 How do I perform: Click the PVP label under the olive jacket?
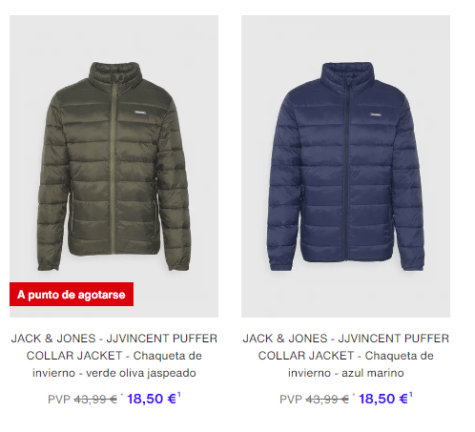click(59, 399)
